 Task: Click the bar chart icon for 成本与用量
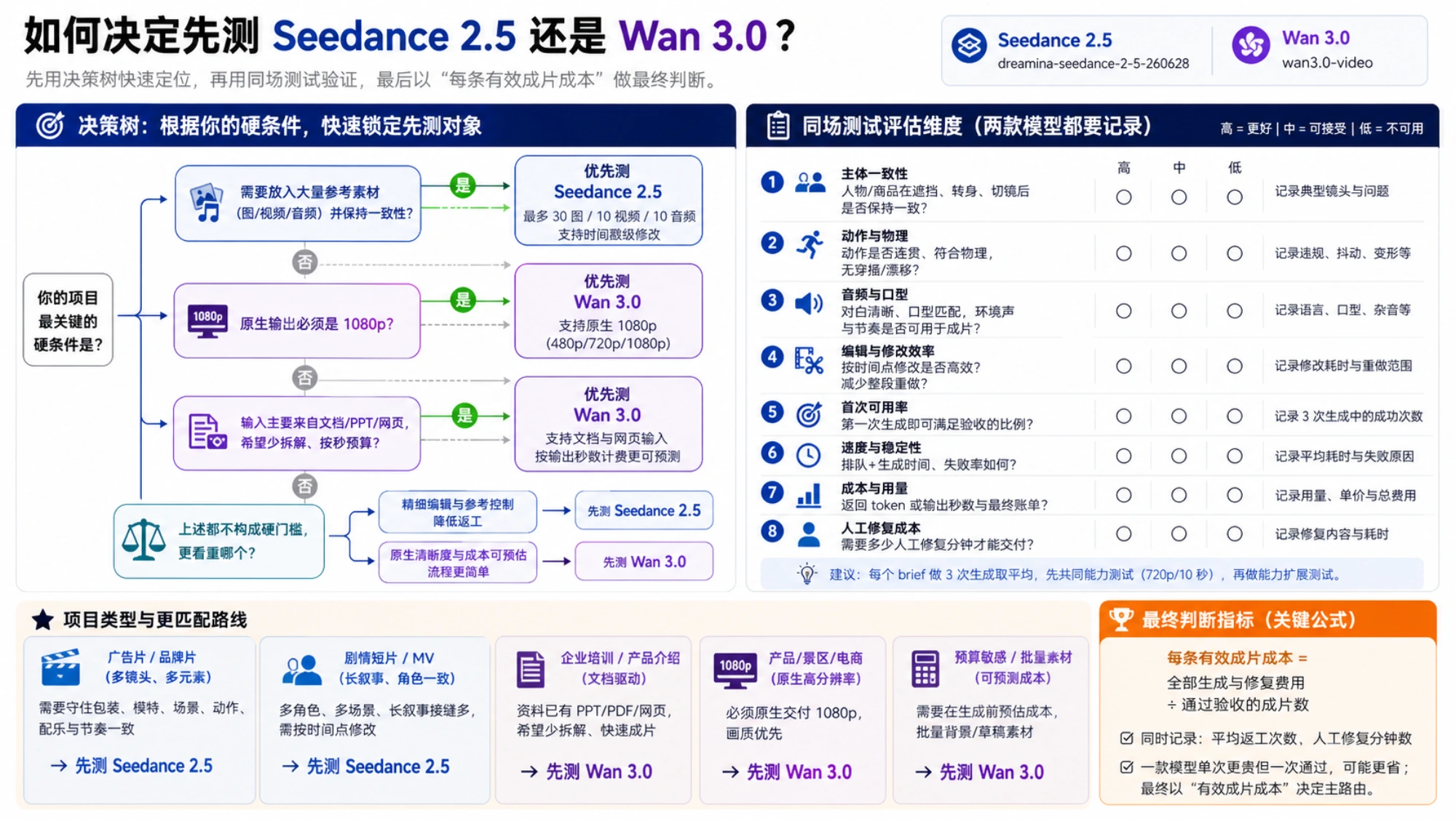(x=809, y=495)
